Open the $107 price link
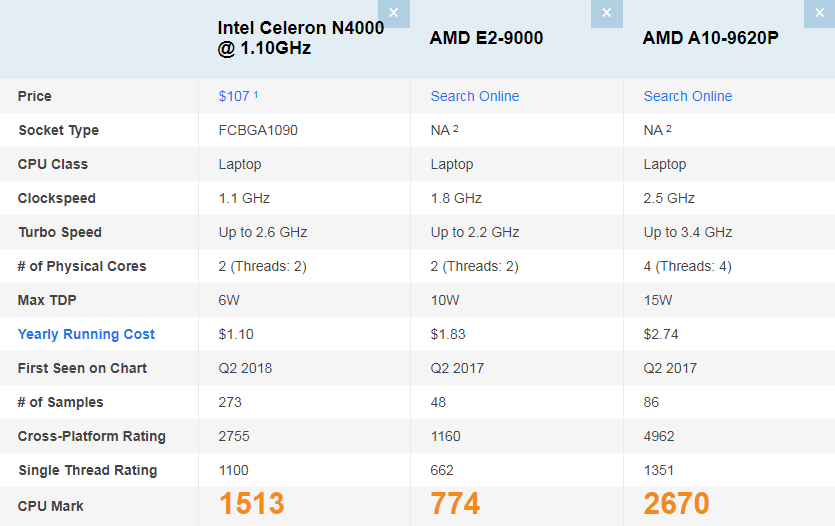The image size is (835, 526). click(233, 96)
